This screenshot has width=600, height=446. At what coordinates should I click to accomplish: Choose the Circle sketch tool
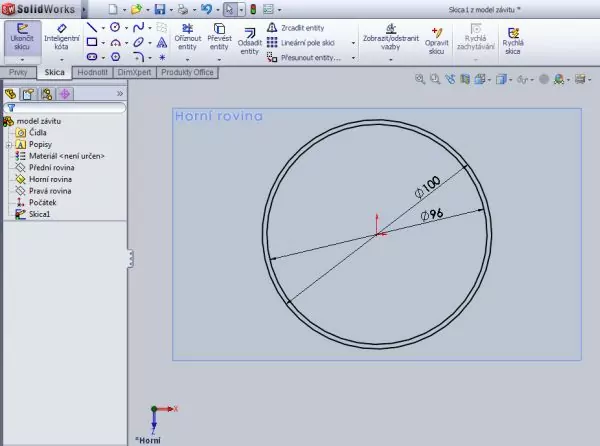pyautogui.click(x=115, y=27)
